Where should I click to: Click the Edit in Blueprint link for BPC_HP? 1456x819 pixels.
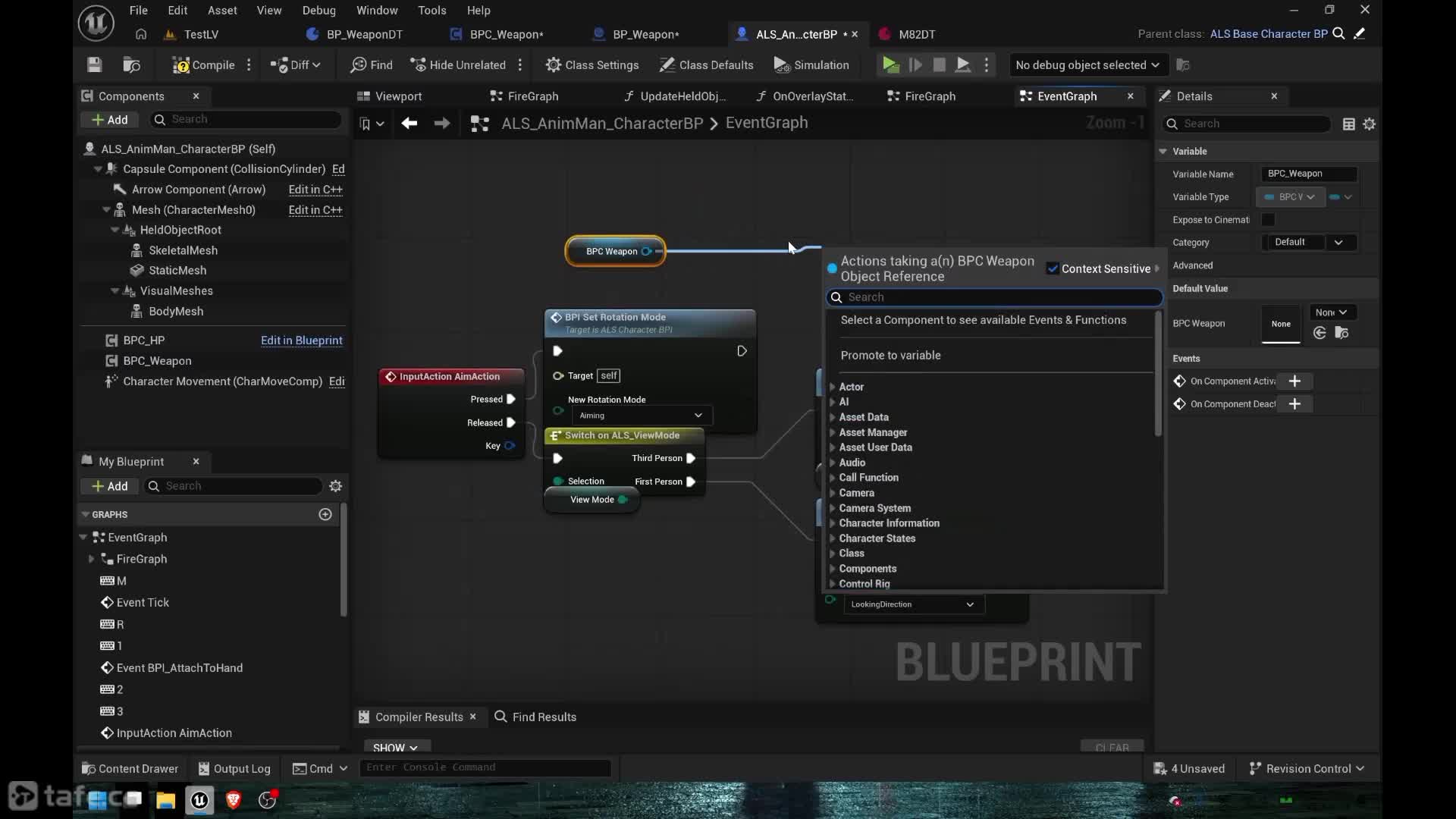coord(302,340)
